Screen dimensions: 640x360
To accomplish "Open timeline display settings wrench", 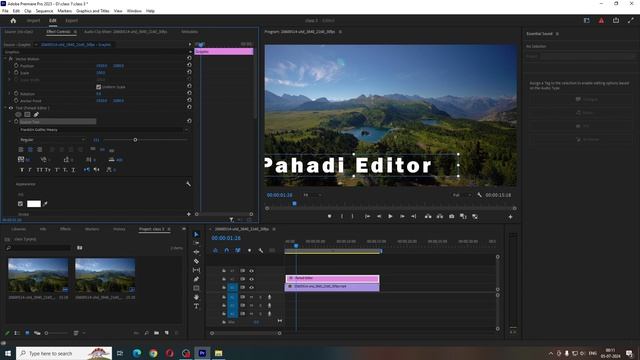I will [260, 250].
